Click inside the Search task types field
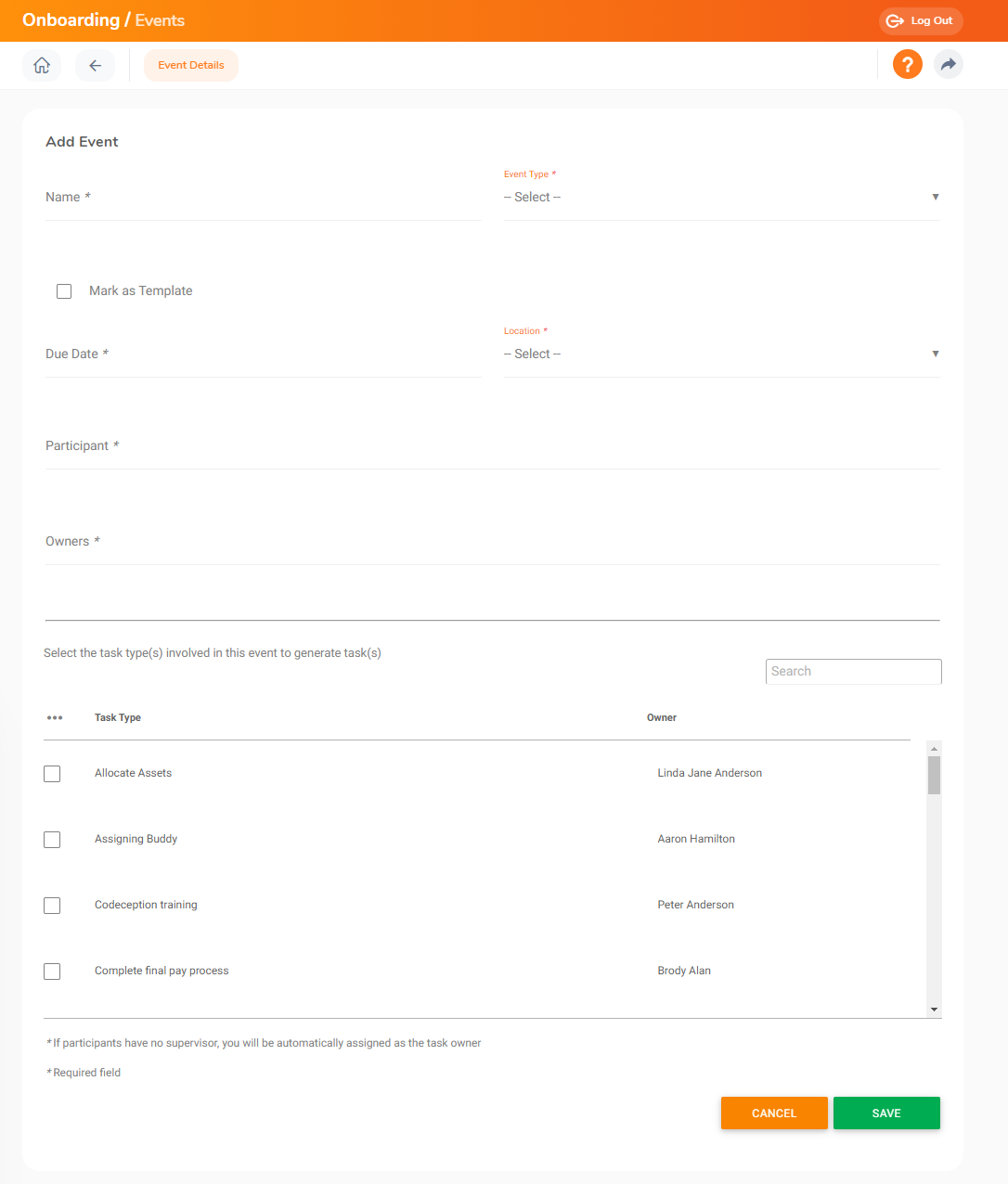The height and width of the screenshot is (1184, 1008). click(852, 671)
